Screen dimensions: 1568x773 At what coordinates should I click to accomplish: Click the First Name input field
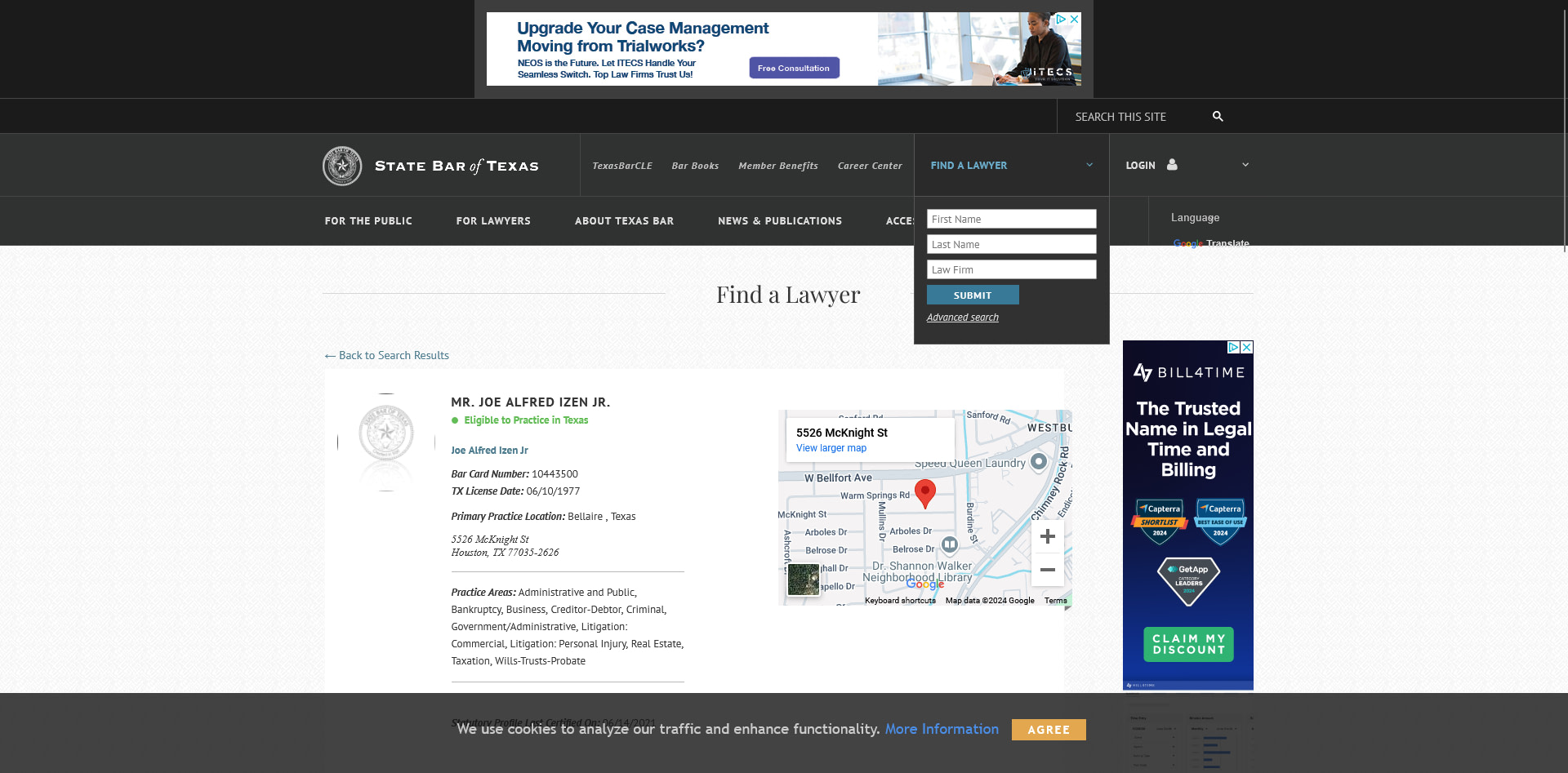click(x=1011, y=219)
